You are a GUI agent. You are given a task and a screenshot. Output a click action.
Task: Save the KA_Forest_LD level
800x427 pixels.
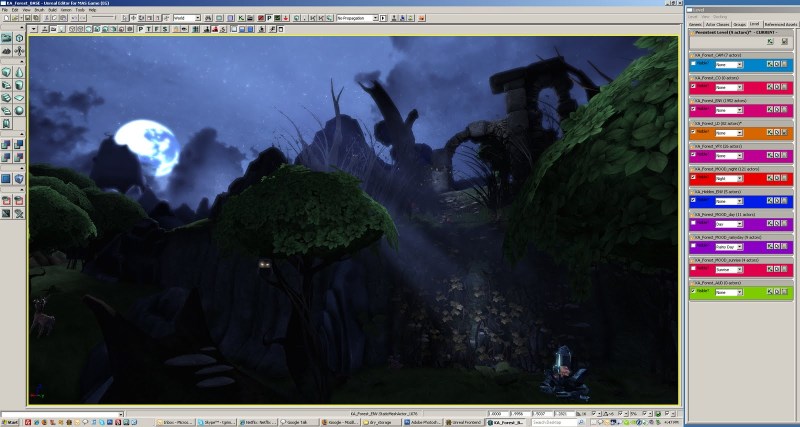pos(784,132)
